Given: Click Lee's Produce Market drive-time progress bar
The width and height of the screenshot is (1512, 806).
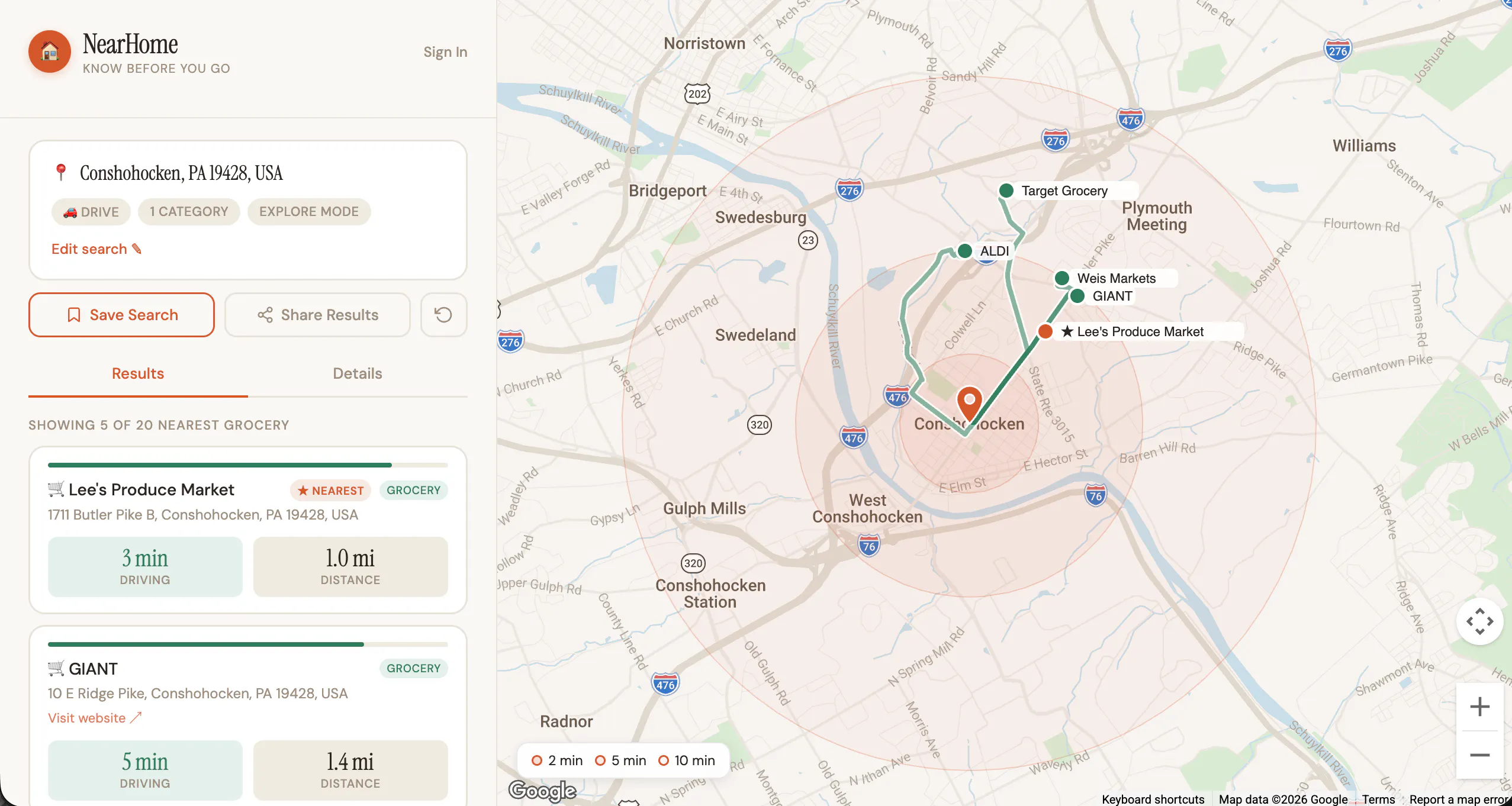Looking at the screenshot, I should [248, 465].
